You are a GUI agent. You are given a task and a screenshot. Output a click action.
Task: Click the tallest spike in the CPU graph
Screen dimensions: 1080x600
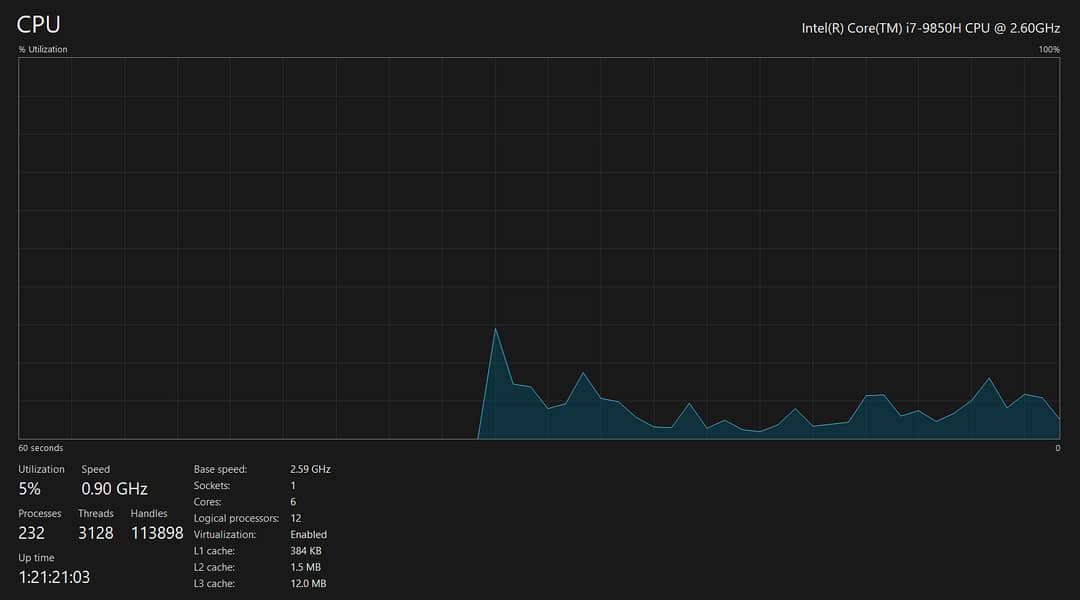(495, 331)
